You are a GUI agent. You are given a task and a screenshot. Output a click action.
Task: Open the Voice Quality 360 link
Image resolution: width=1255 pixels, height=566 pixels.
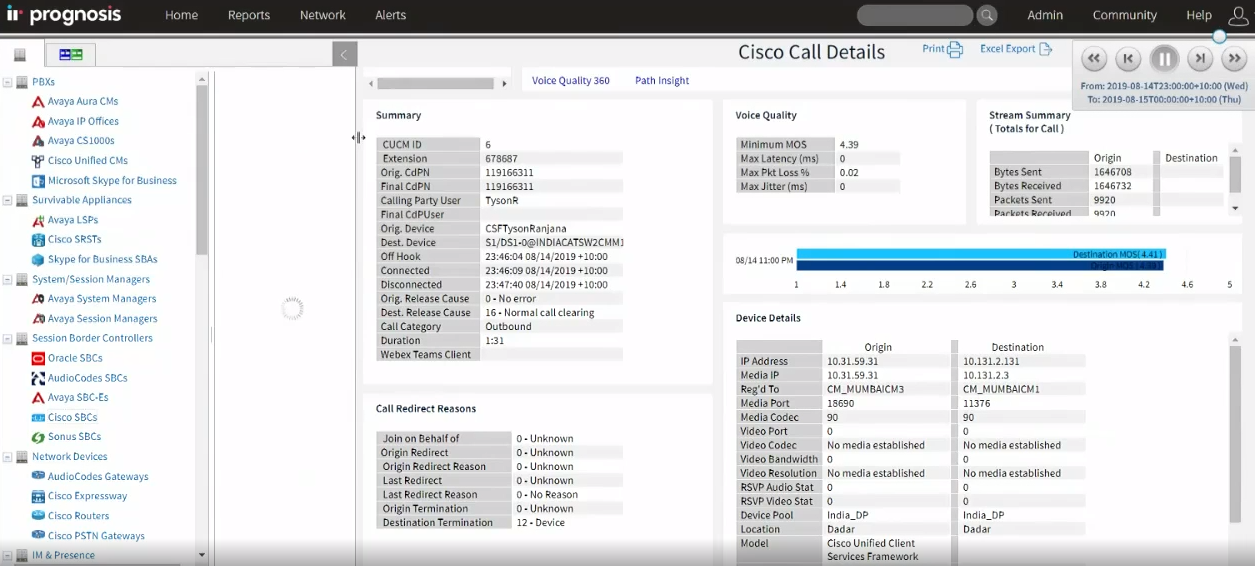click(570, 80)
